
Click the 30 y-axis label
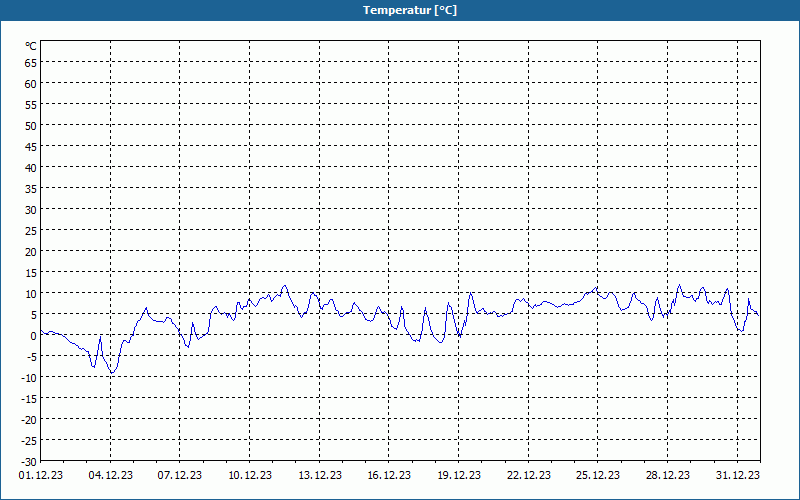[x=31, y=210]
